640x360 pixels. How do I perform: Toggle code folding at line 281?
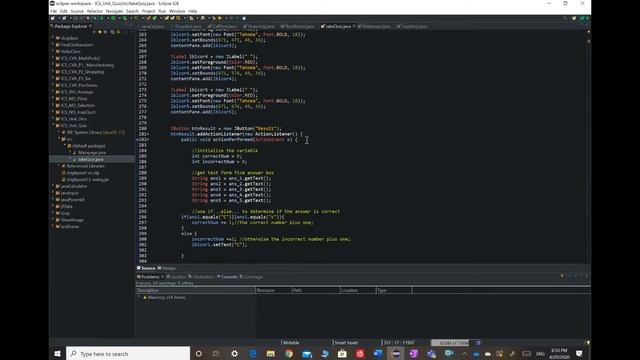click(x=148, y=134)
